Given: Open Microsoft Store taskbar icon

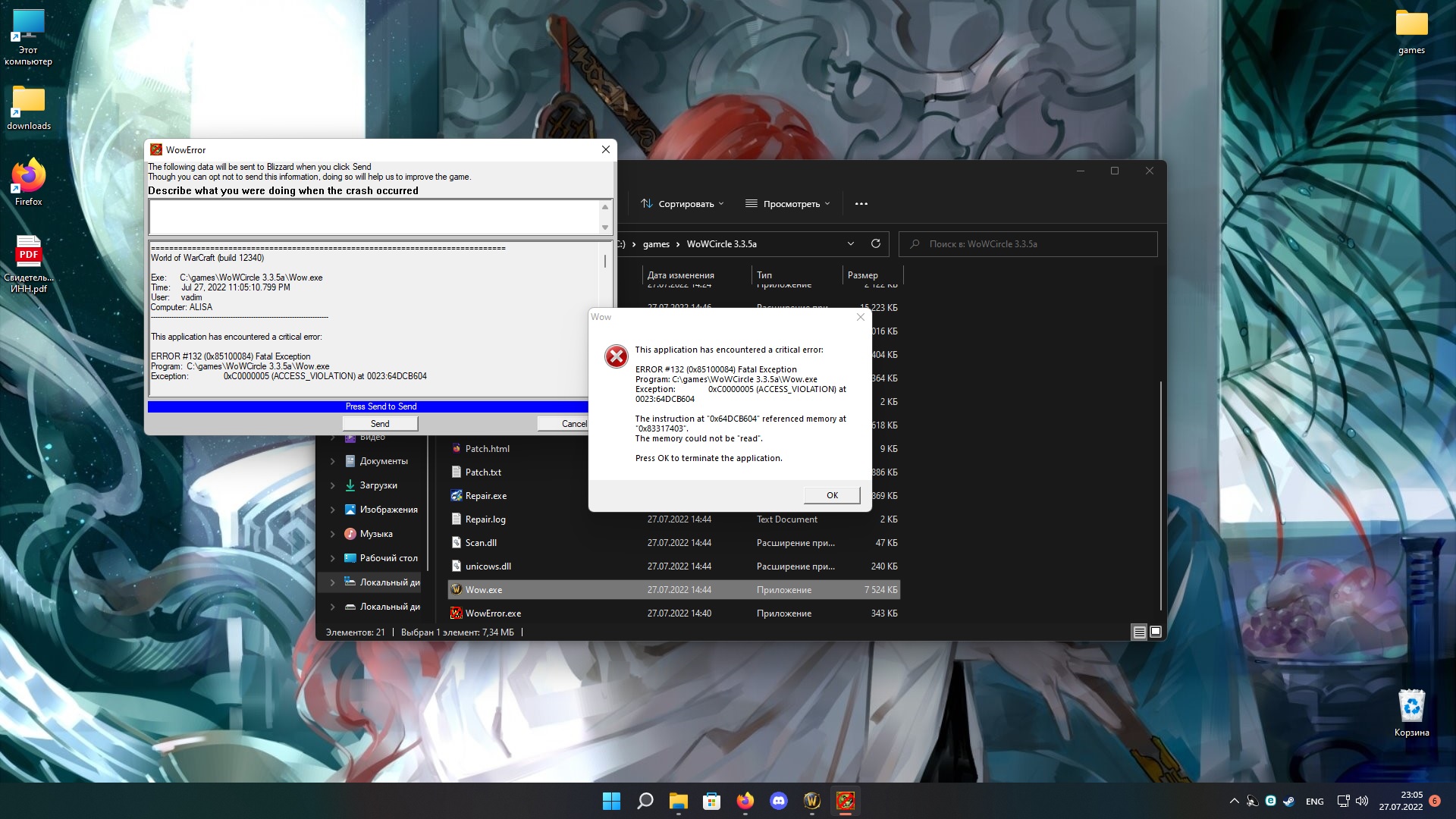Looking at the screenshot, I should tap(711, 801).
